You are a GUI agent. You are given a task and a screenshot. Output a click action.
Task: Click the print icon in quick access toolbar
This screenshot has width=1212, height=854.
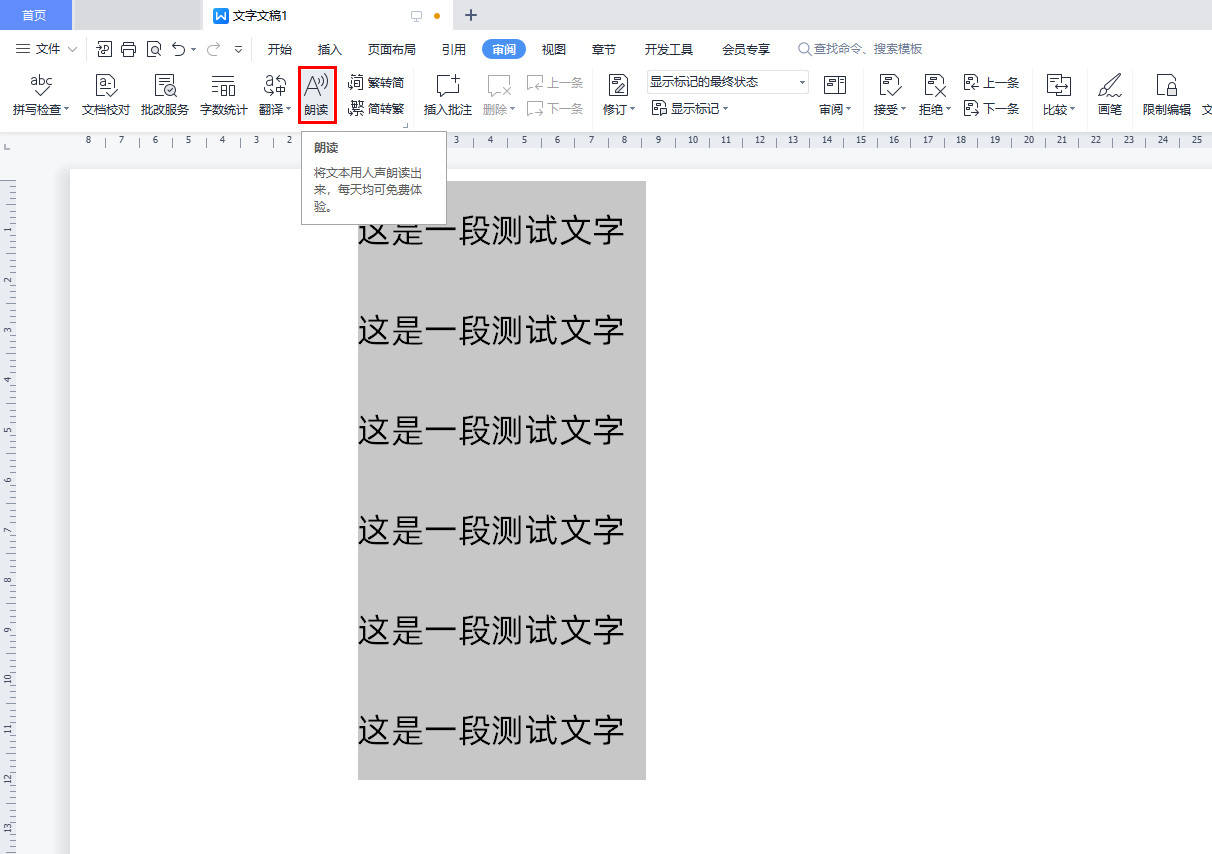129,49
